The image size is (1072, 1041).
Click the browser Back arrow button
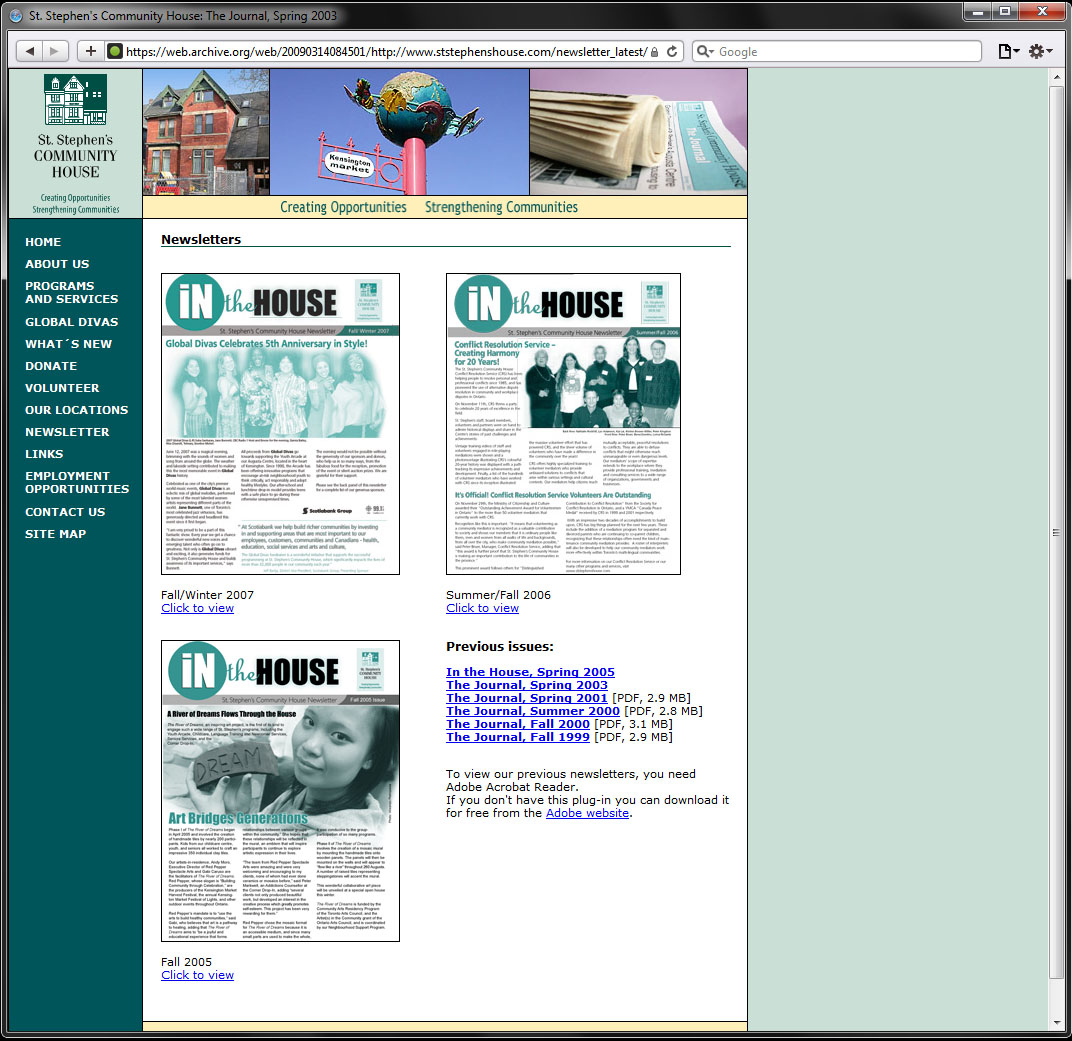tap(31, 51)
